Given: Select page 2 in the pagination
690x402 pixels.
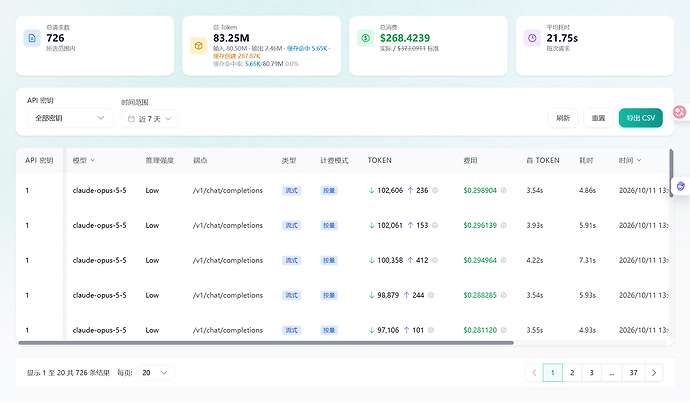Looking at the screenshot, I should tap(572, 373).
